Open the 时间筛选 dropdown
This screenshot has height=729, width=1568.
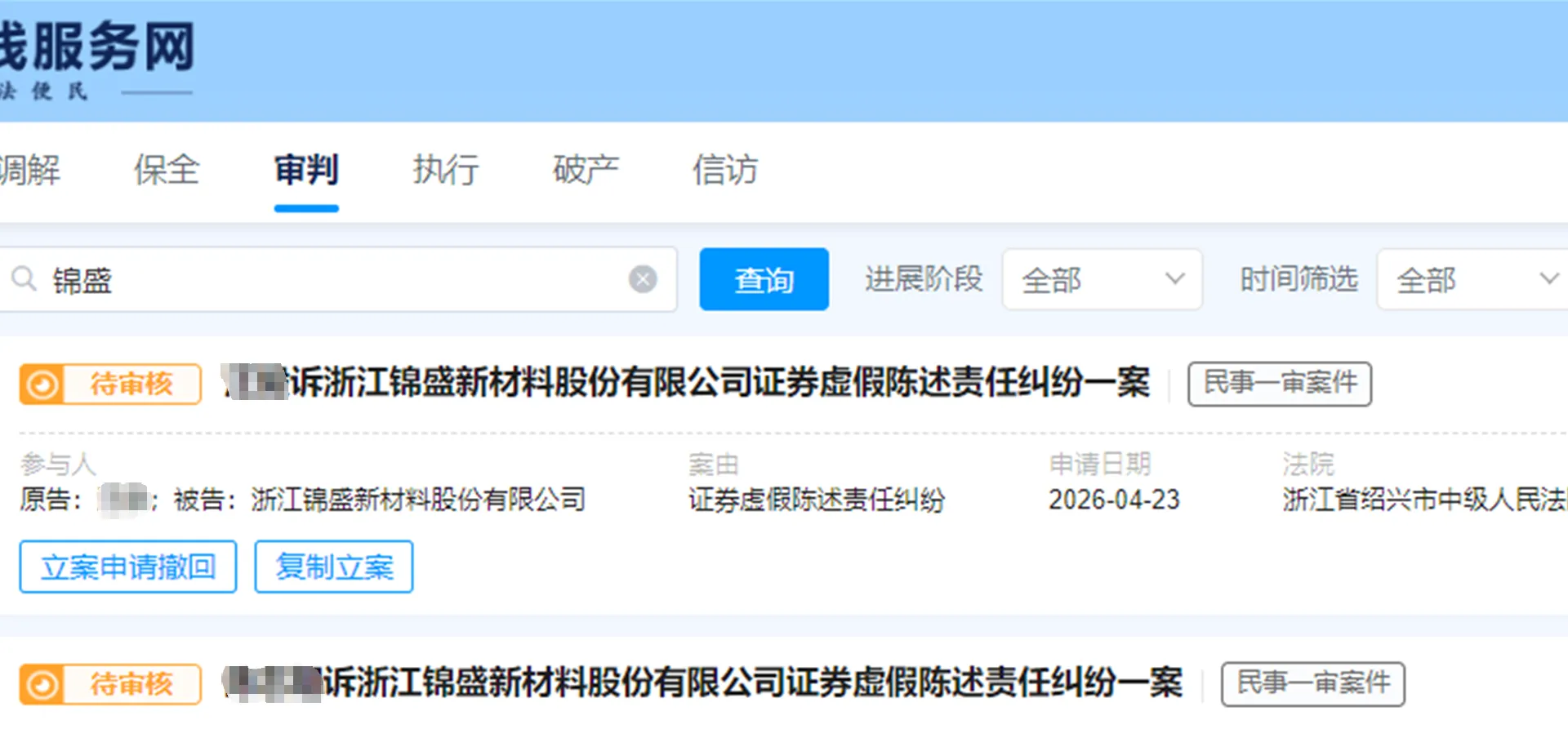(1472, 279)
